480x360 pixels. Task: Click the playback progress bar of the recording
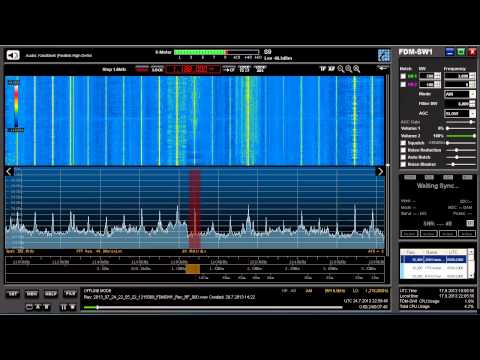pos(213,307)
